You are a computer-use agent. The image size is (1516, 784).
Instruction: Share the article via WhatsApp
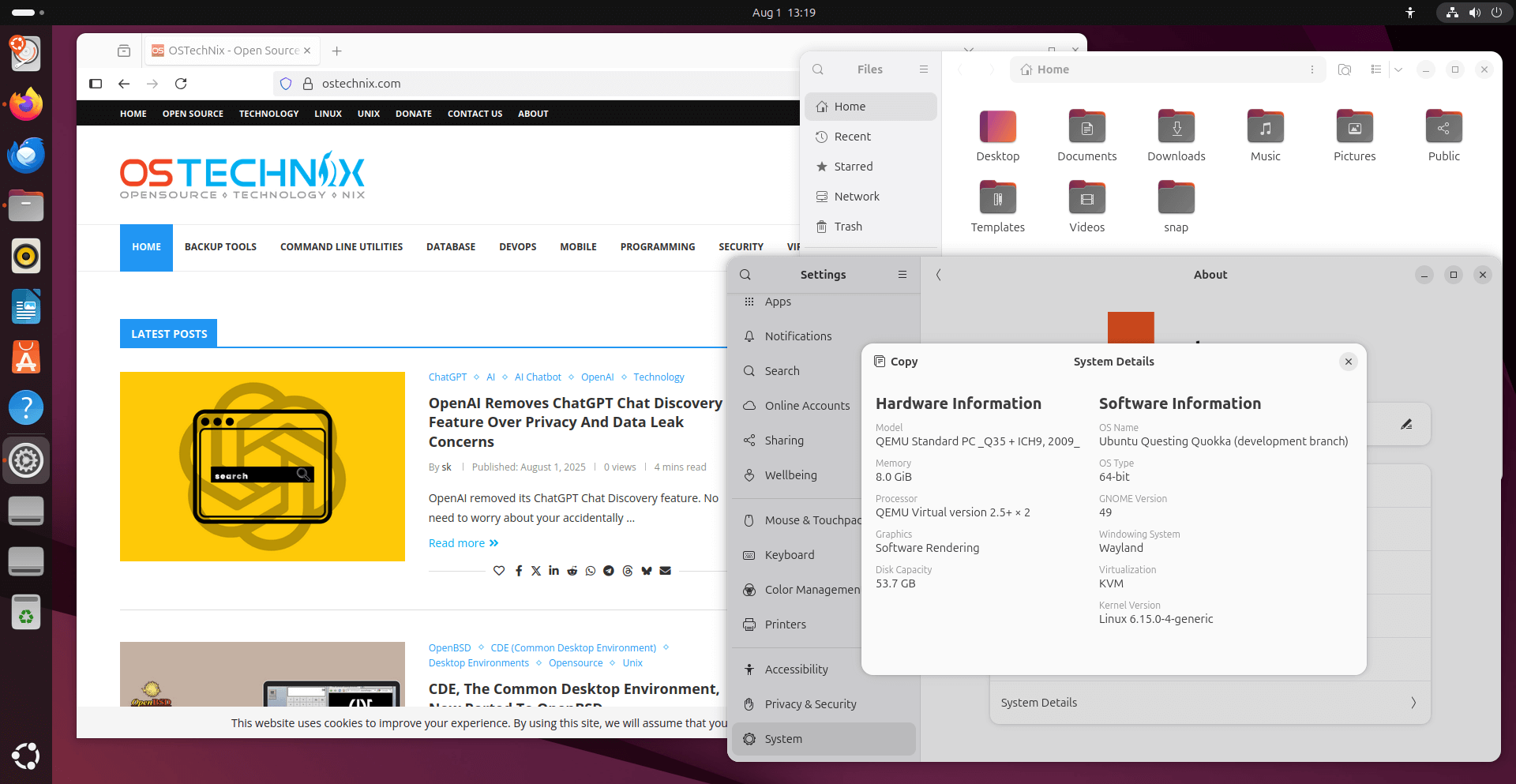[x=591, y=570]
